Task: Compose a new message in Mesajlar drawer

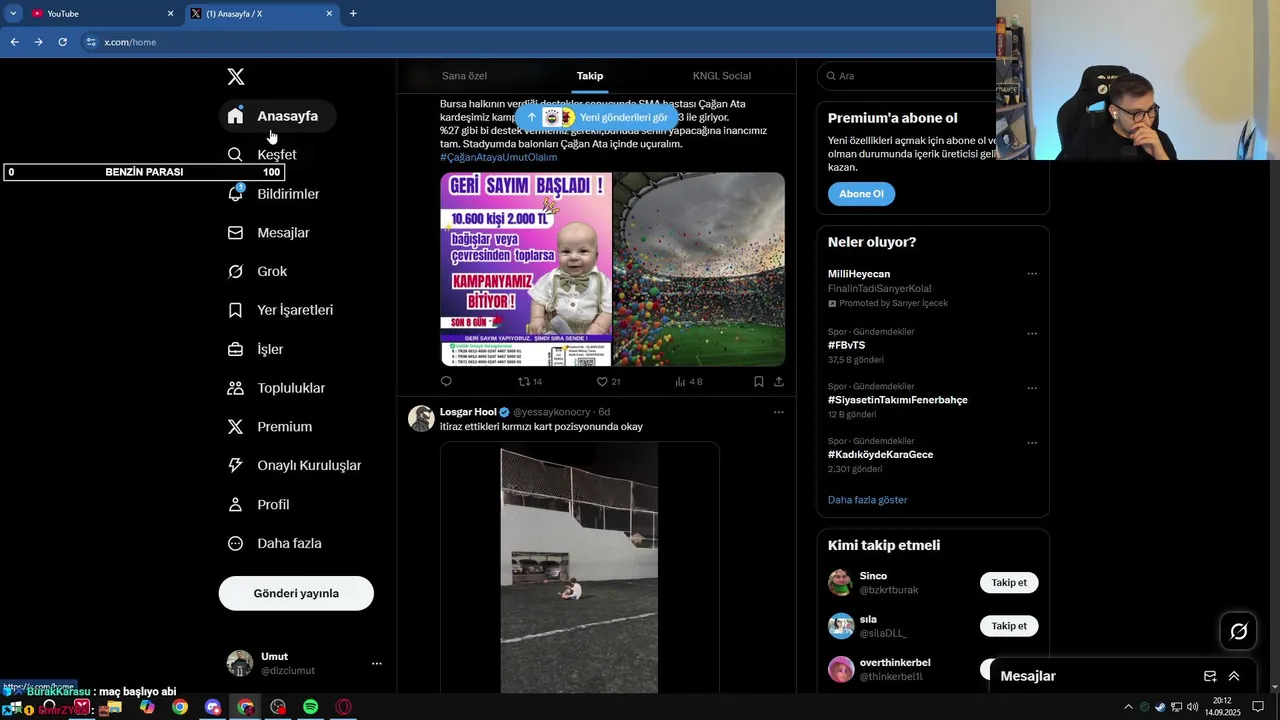Action: 1210,676
